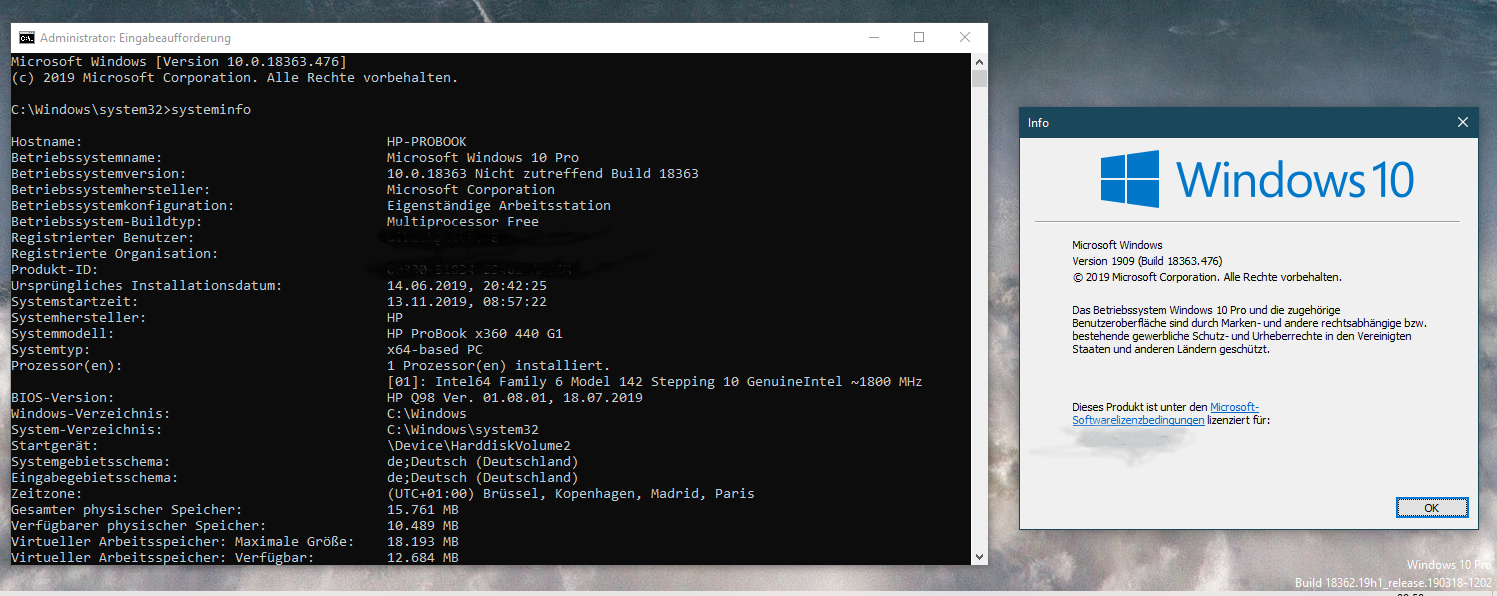This screenshot has height=596, width=1497.
Task: Click the boot time "13.11.2019, 08:57:22"
Action: [467, 302]
